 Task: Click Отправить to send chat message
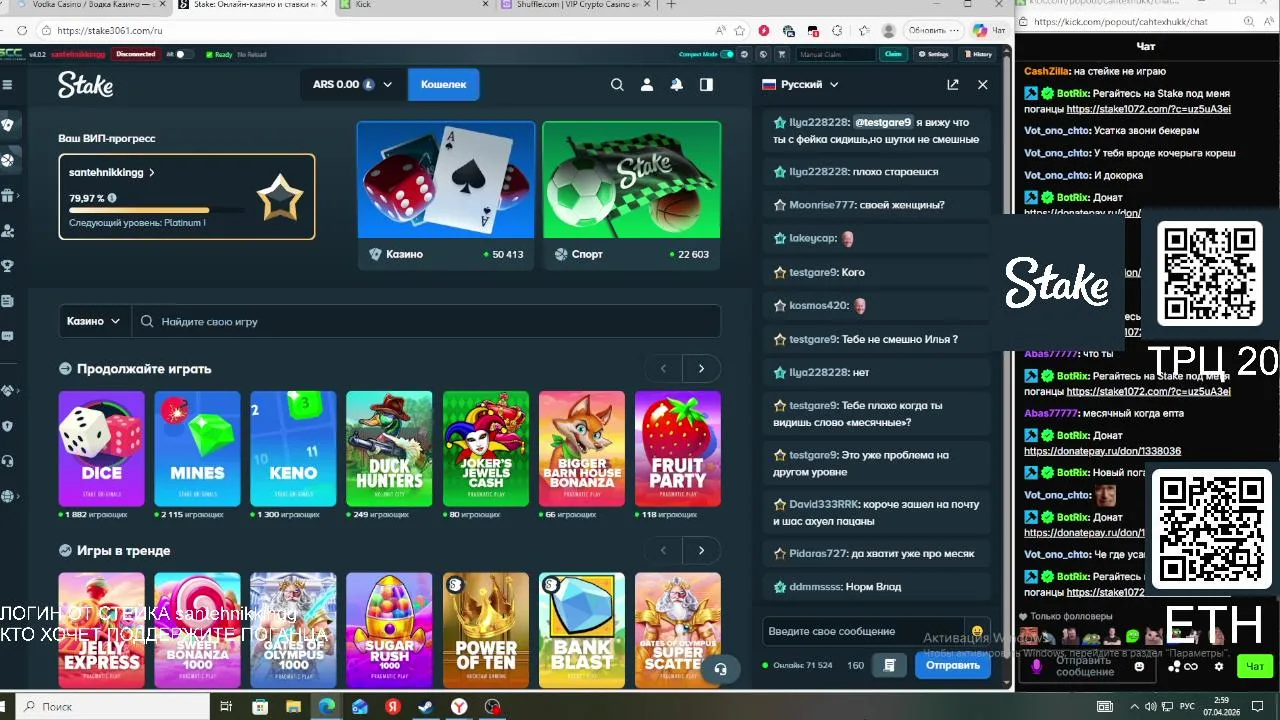pos(952,665)
